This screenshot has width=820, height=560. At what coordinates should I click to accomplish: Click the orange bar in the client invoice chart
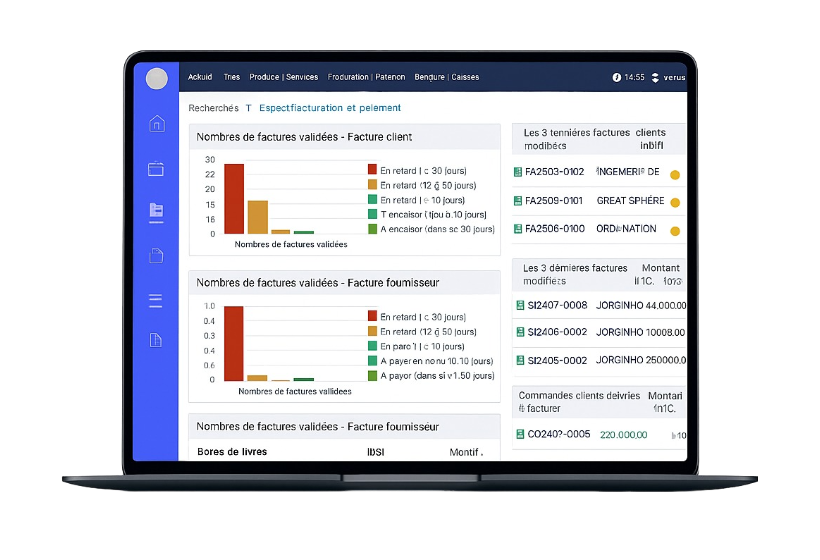[x=258, y=217]
